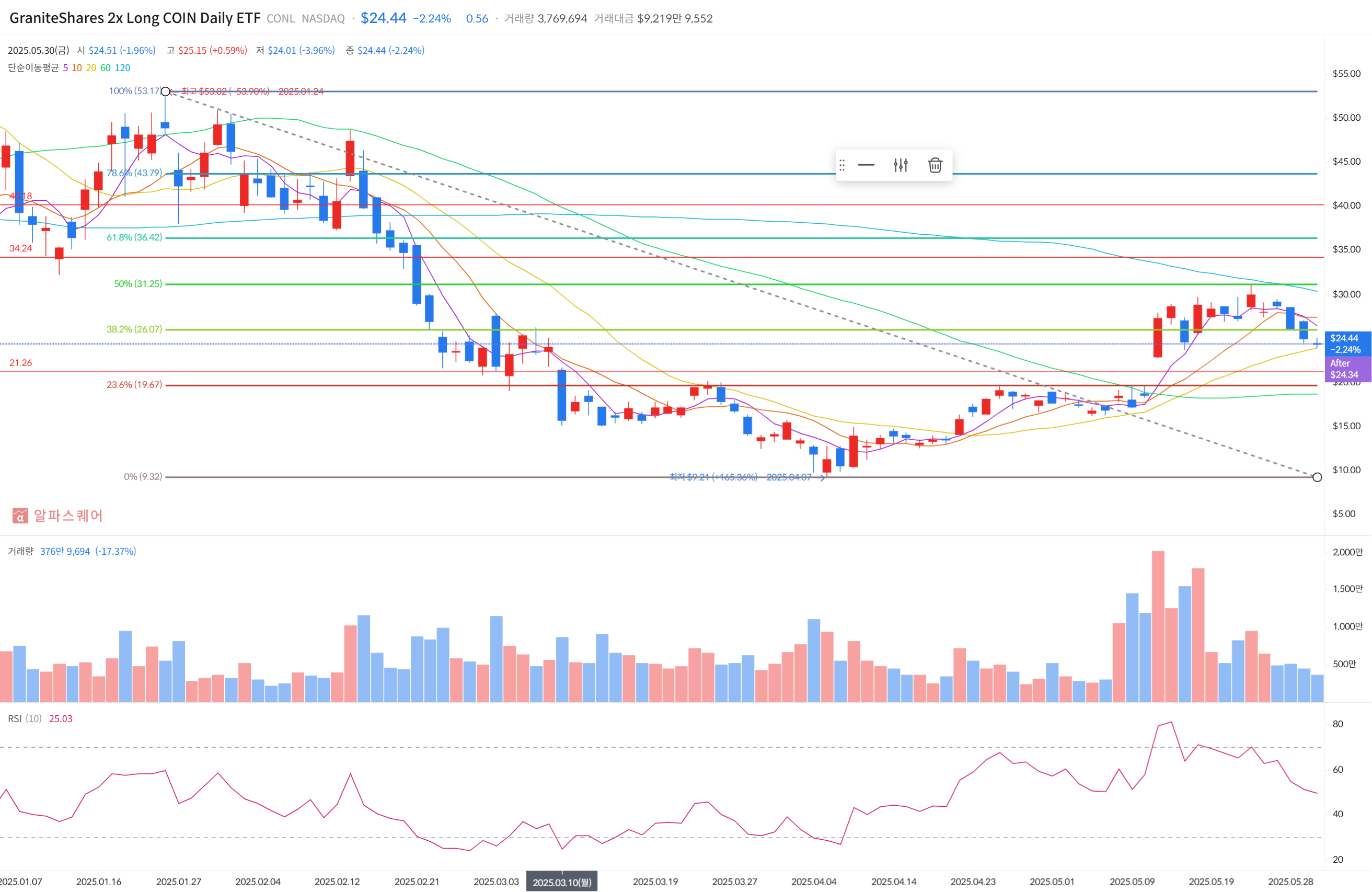This screenshot has height=892, width=1372.
Task: Click the 2,000만 volume axis label
Action: point(1347,552)
